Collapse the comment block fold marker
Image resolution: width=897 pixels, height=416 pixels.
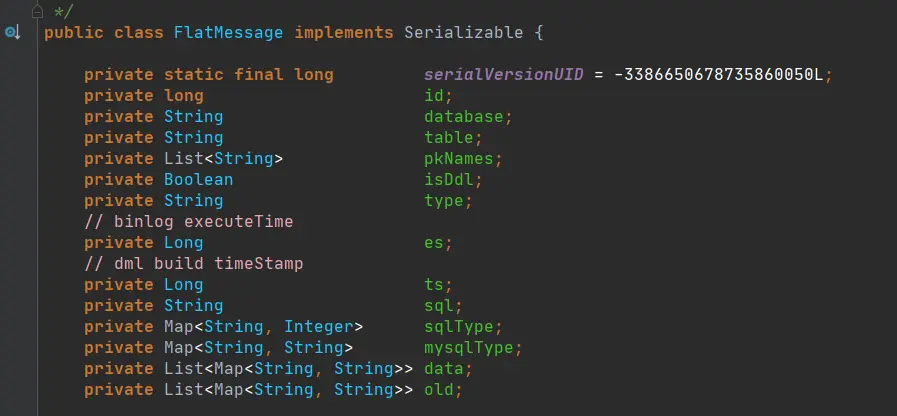tap(38, 10)
